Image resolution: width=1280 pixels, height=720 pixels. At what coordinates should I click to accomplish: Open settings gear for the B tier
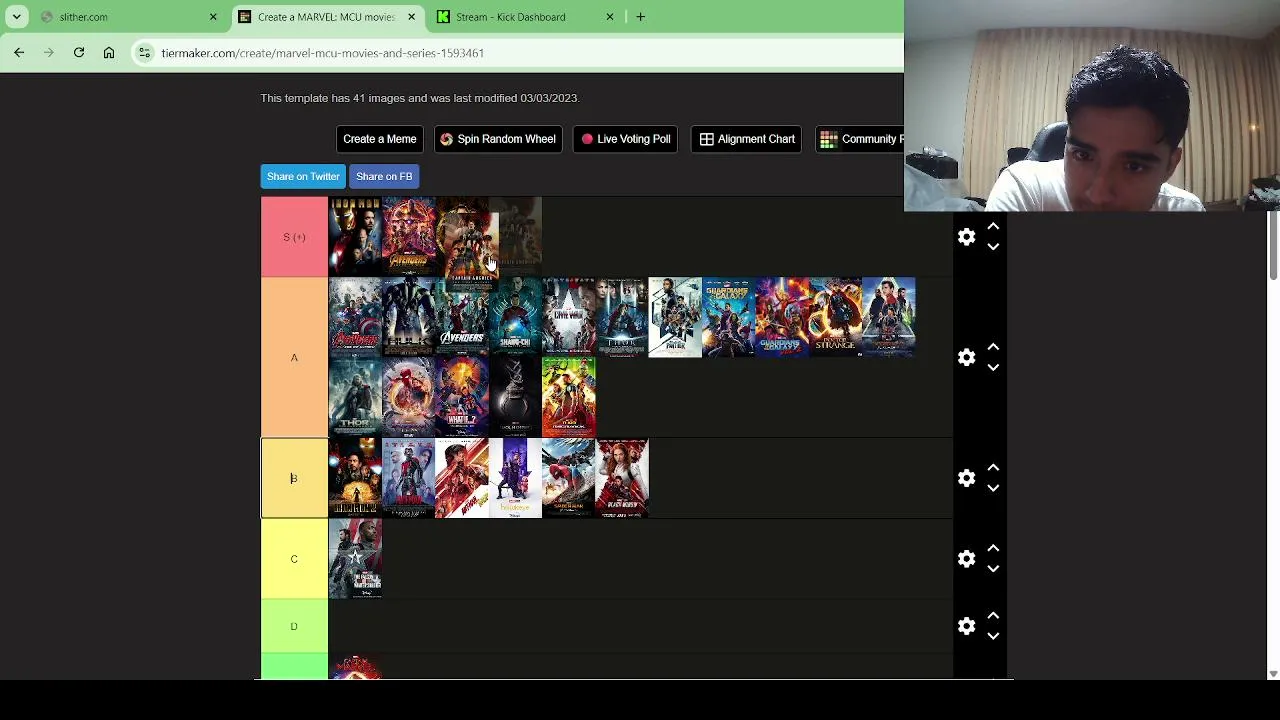(x=966, y=478)
